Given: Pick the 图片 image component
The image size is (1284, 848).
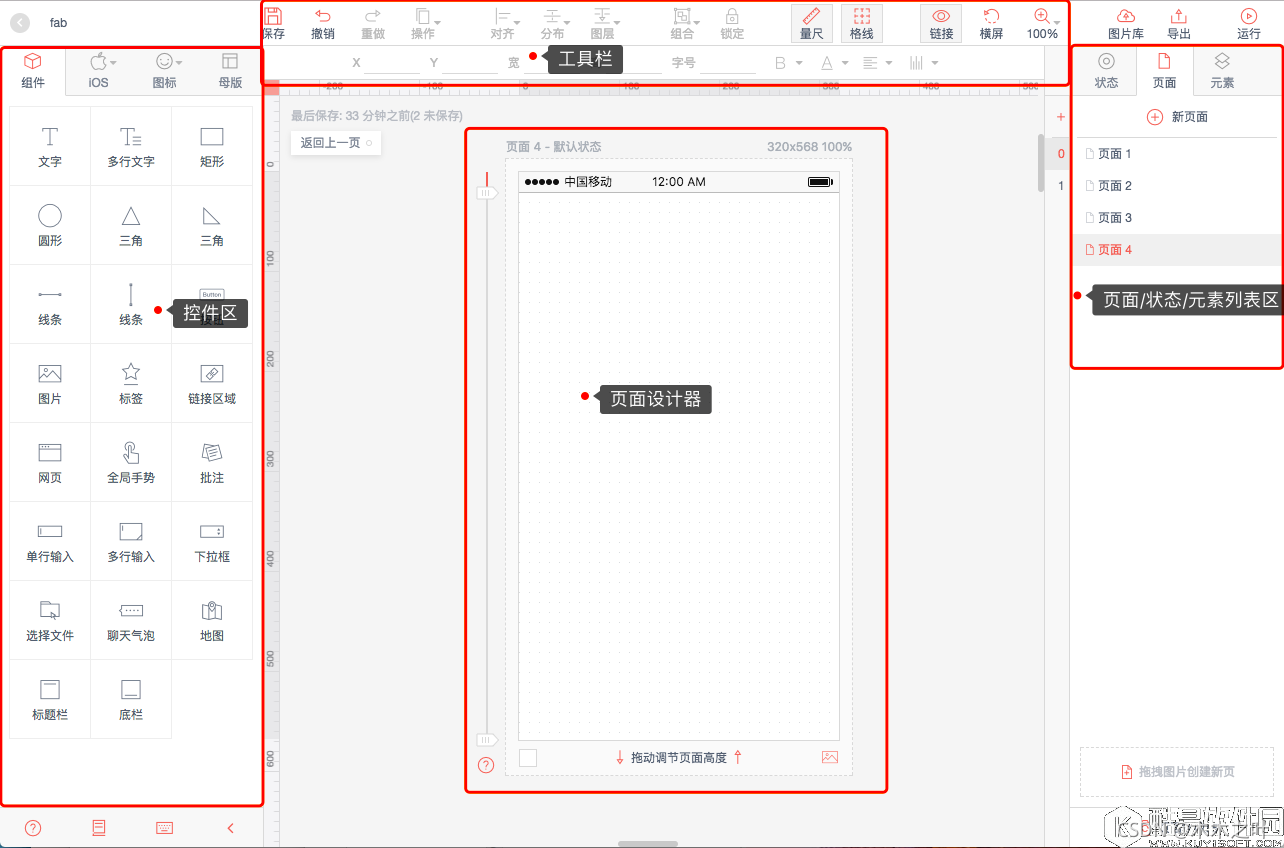Looking at the screenshot, I should (x=50, y=383).
